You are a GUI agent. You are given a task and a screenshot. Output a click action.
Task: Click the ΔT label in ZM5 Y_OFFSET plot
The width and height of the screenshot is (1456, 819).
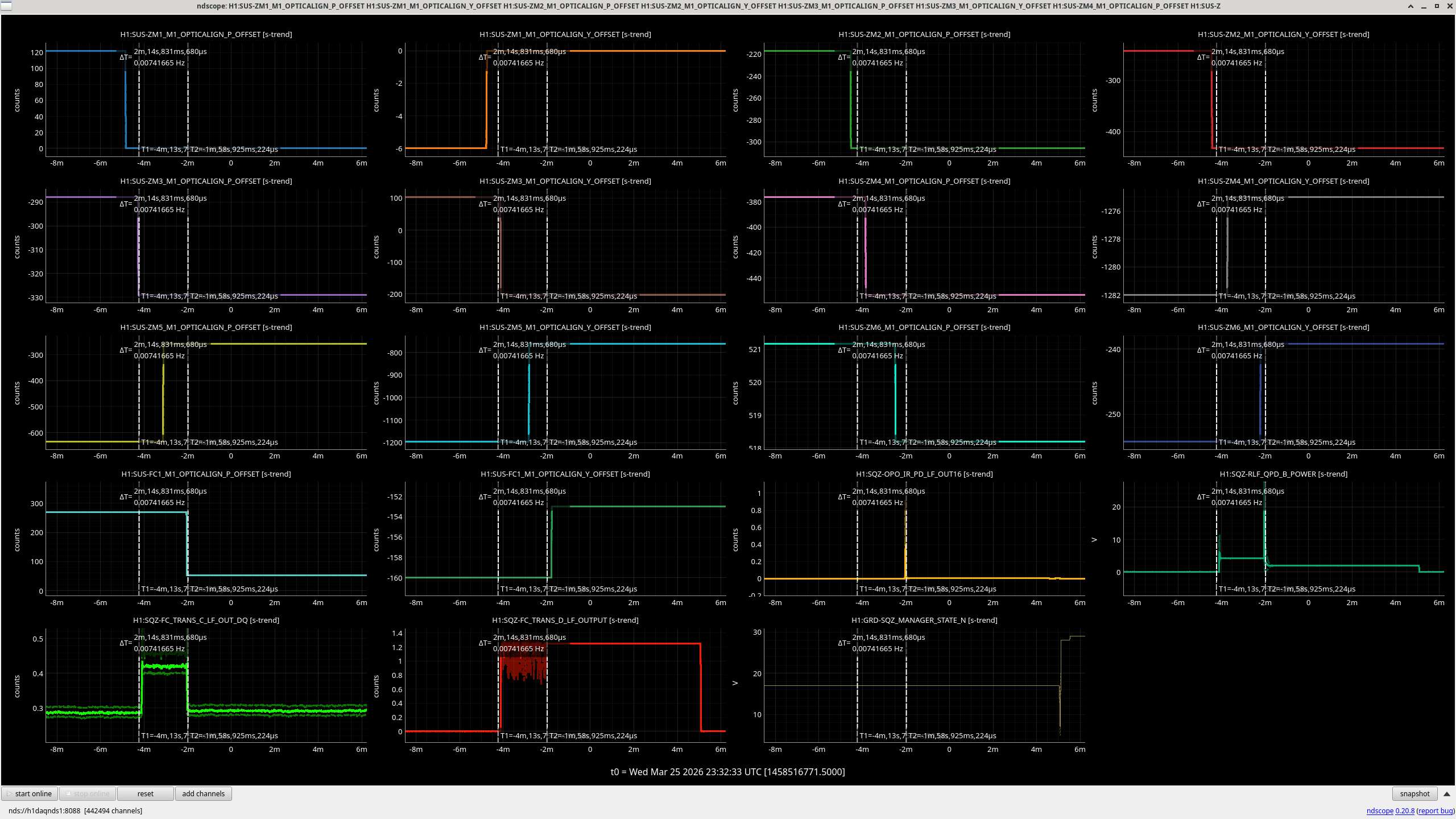point(485,350)
